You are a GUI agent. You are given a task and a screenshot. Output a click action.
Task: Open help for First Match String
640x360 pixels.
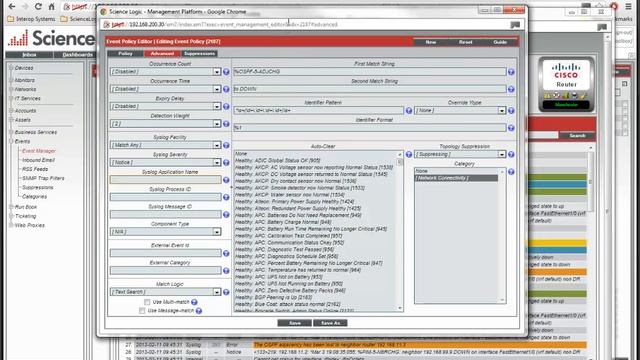(511, 72)
